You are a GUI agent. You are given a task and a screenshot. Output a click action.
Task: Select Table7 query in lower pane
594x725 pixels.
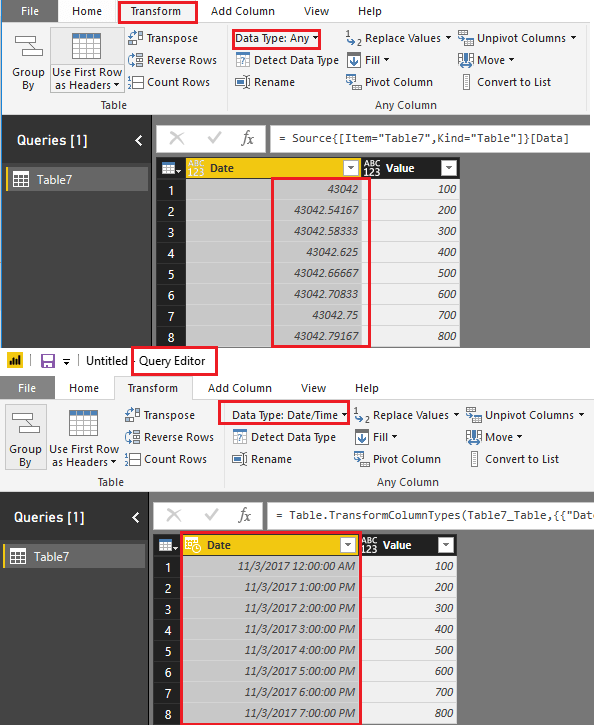coord(74,556)
